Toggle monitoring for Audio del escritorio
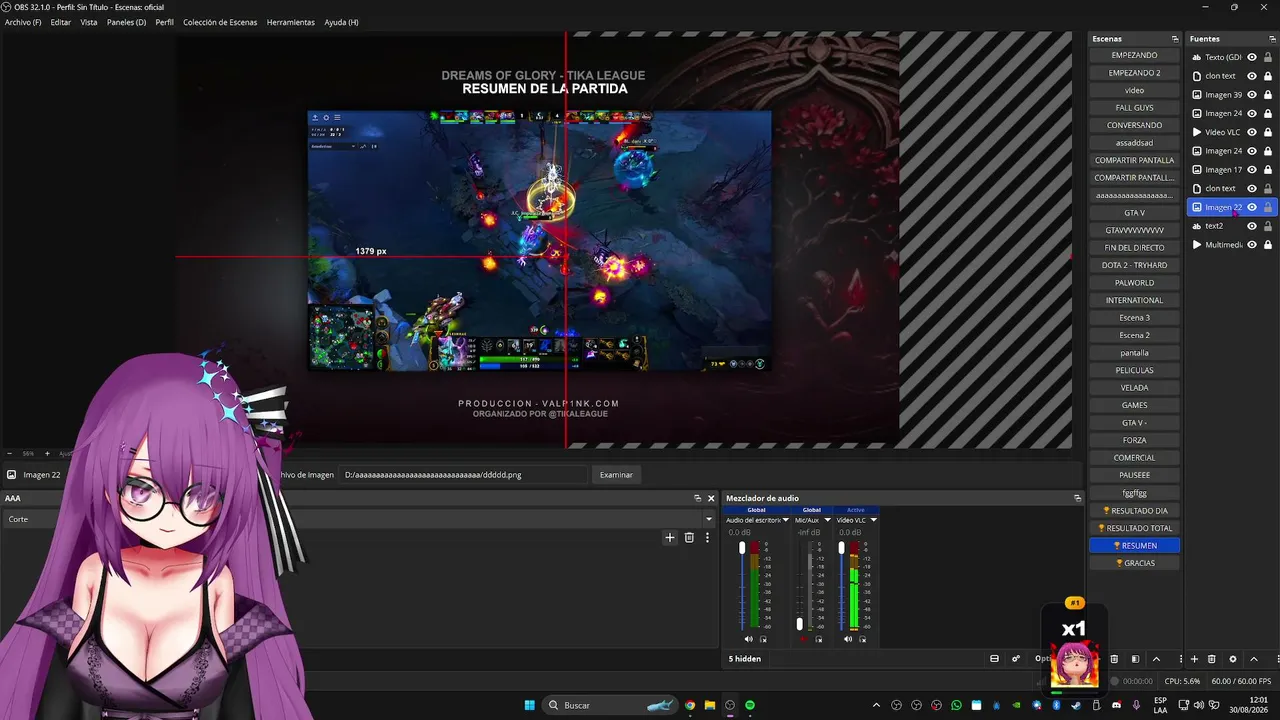1280x720 pixels. pos(763,639)
